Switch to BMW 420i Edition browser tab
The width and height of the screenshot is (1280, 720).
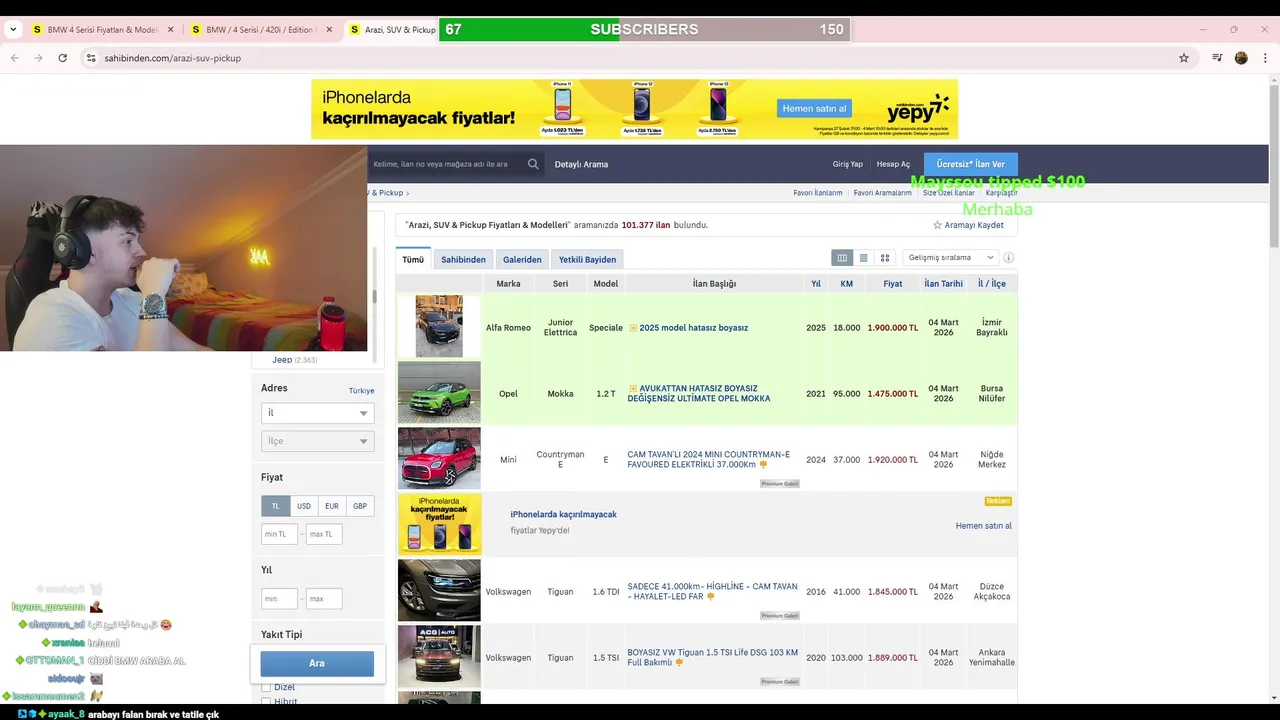[260, 30]
